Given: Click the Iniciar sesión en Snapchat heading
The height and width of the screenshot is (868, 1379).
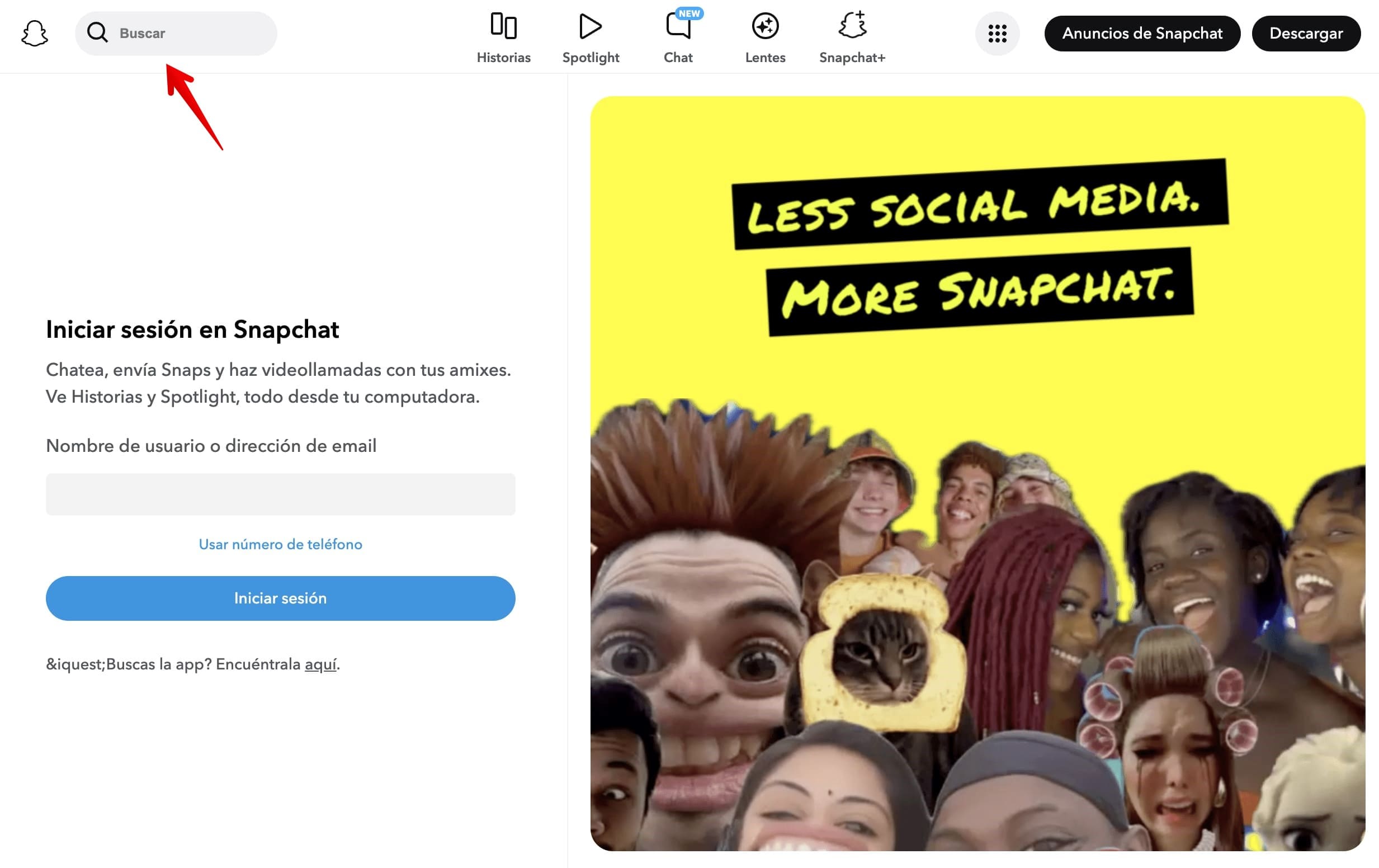Looking at the screenshot, I should pyautogui.click(x=192, y=329).
